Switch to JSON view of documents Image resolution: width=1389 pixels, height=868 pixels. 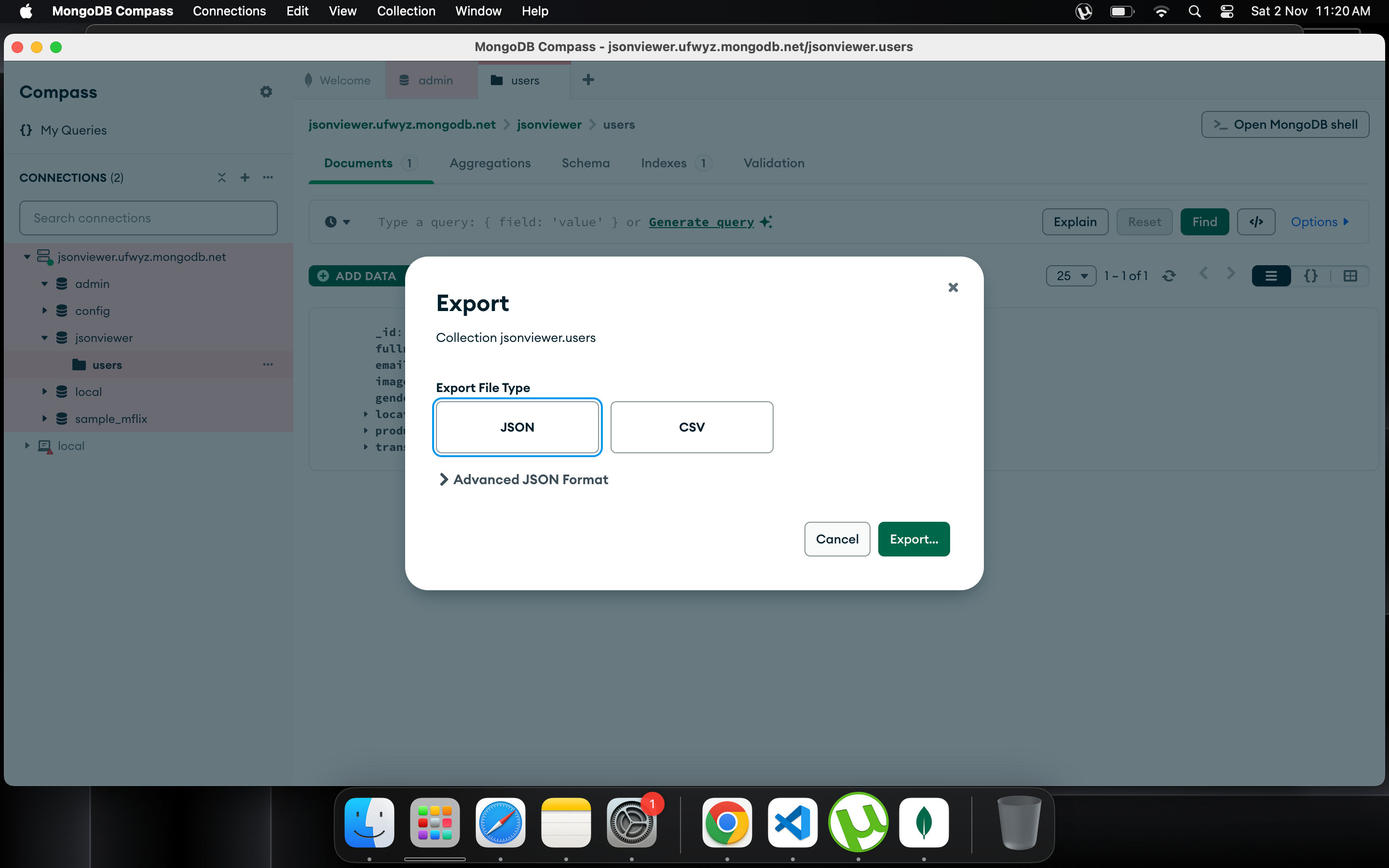(x=1310, y=276)
